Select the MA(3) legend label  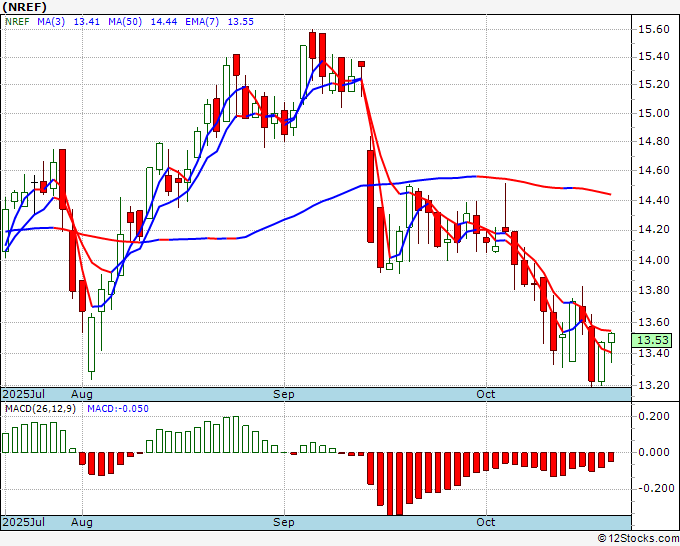click(51, 21)
